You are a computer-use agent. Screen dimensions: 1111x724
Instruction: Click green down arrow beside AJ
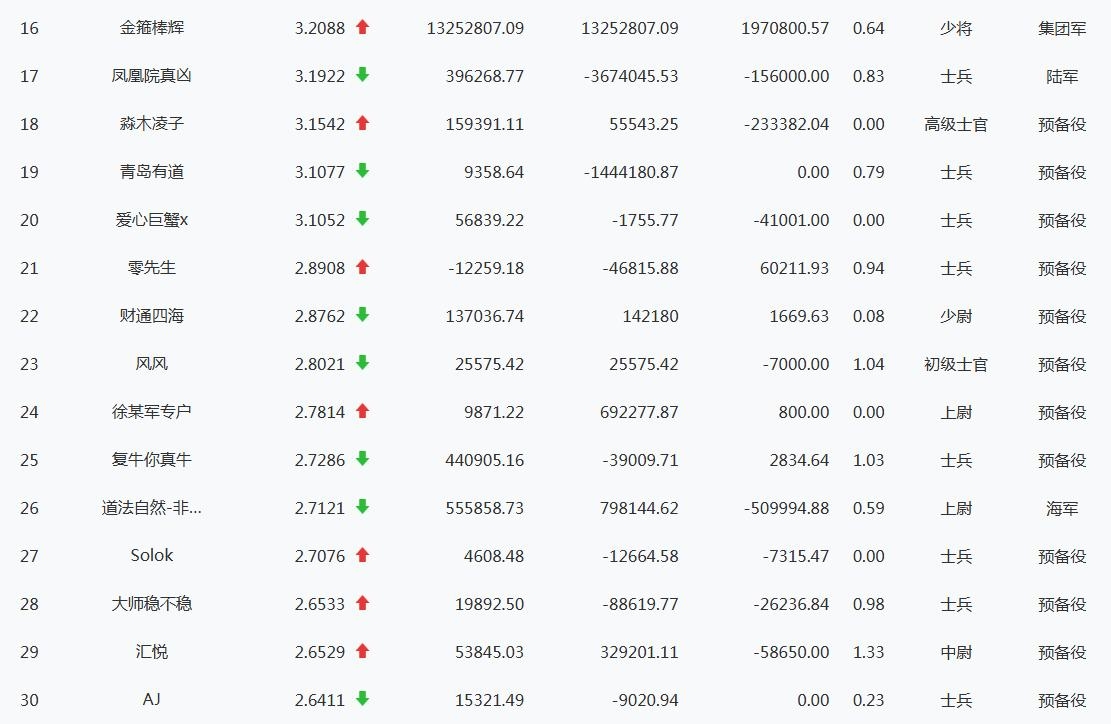[362, 699]
